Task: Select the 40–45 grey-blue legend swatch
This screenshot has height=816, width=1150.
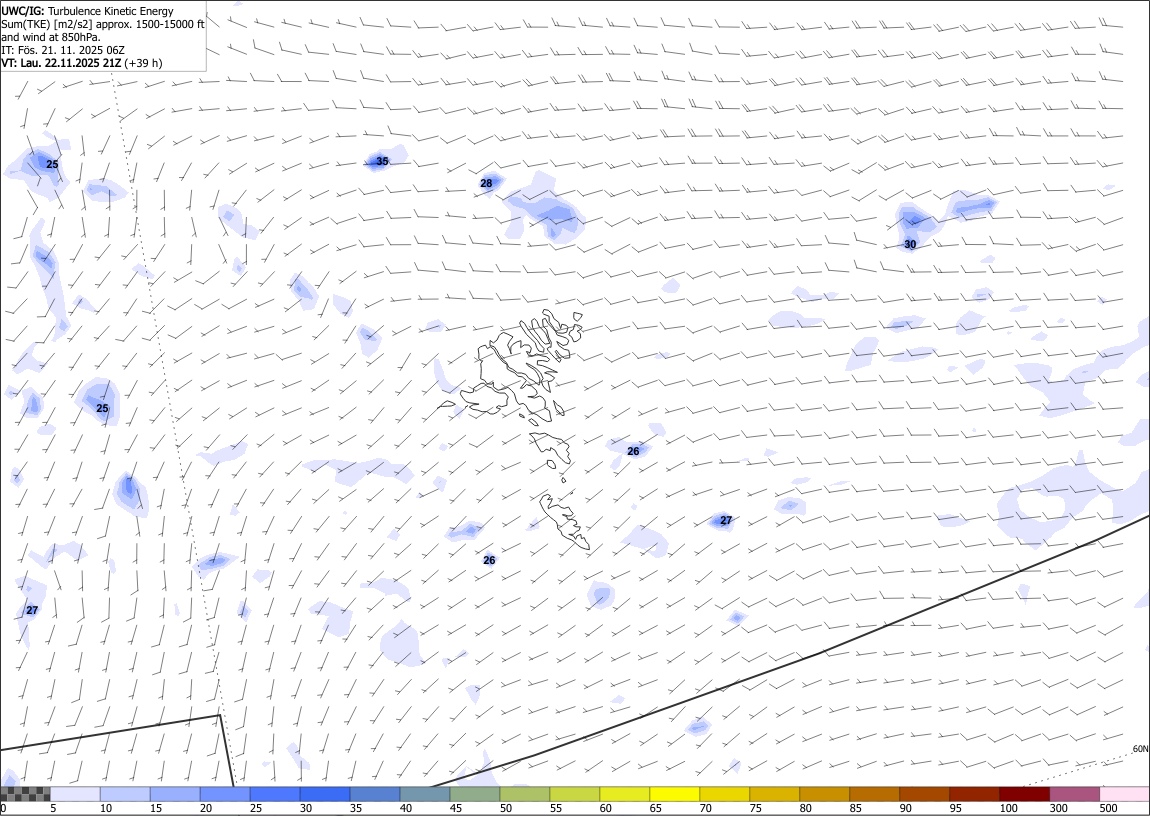Action: 425,794
